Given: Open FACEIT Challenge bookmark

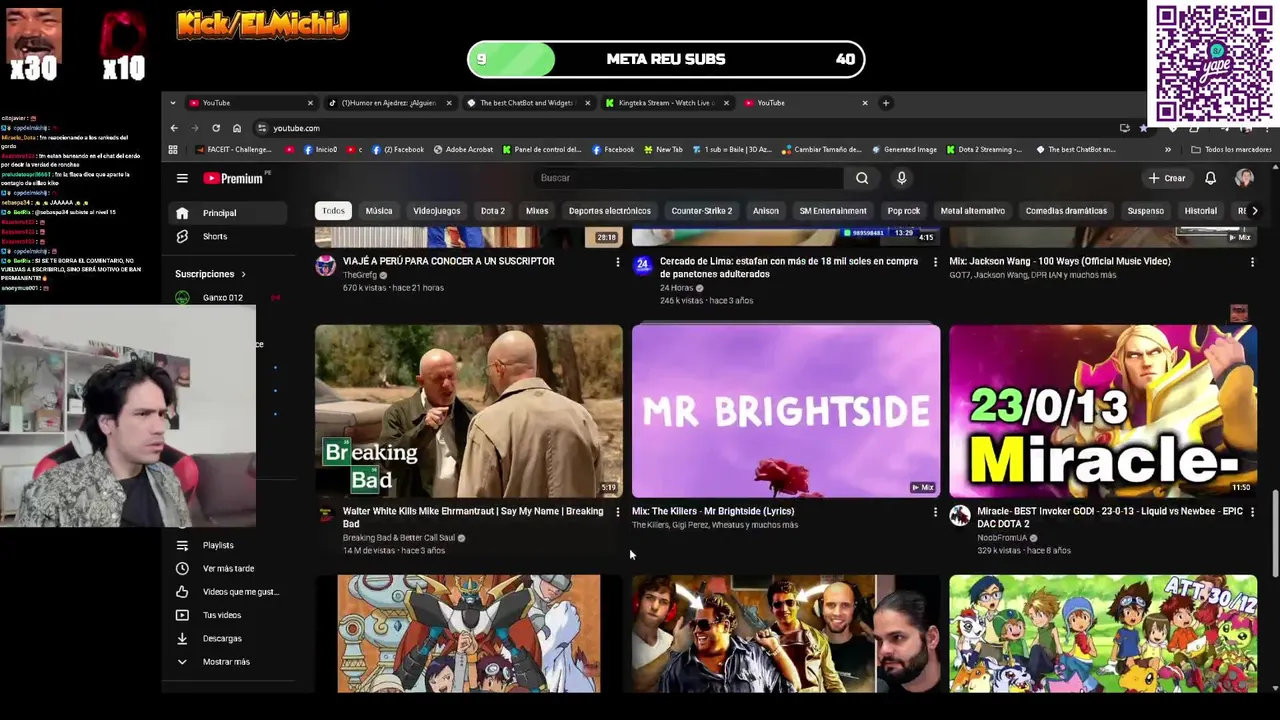Looking at the screenshot, I should pos(233,150).
